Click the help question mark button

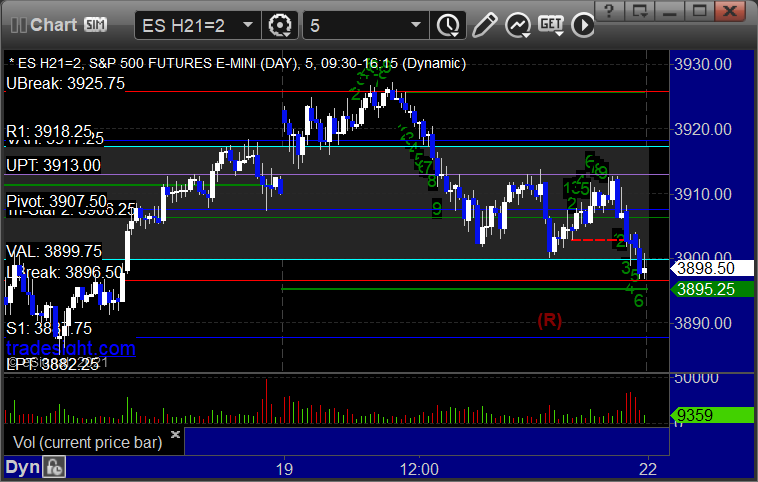click(609, 11)
